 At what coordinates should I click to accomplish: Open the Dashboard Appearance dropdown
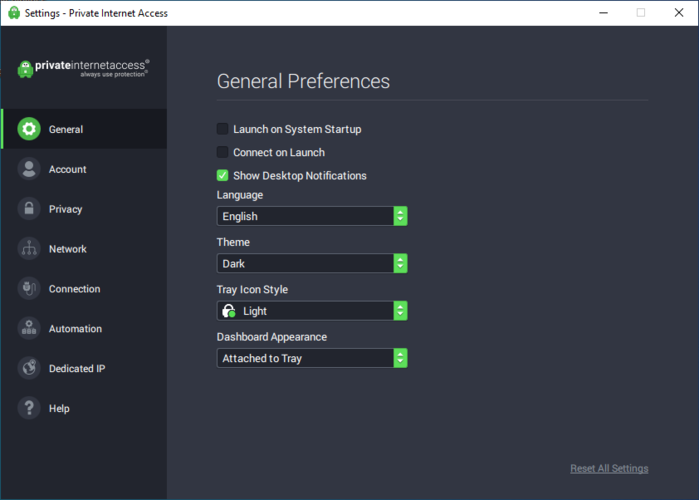(312, 358)
